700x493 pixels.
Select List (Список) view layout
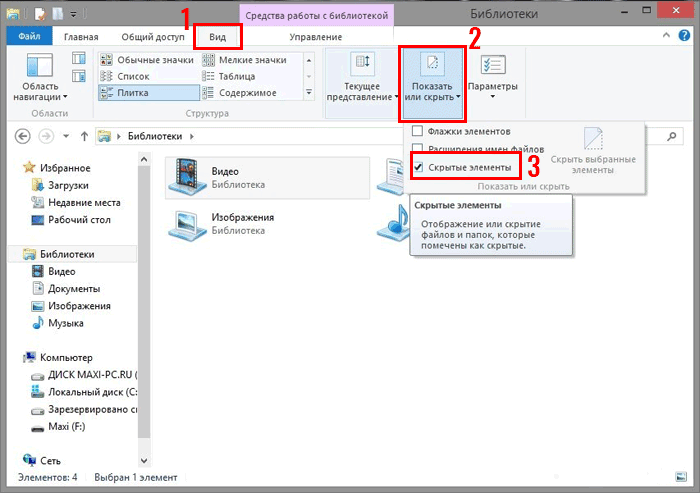[x=108, y=76]
